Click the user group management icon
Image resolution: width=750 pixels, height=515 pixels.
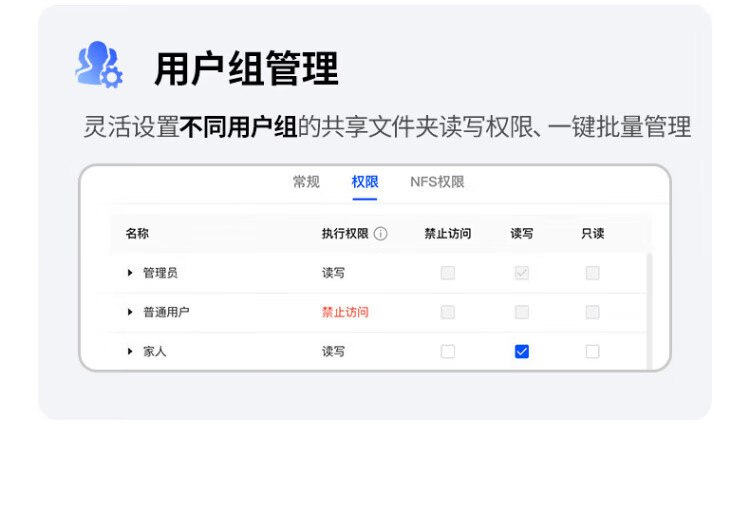(x=99, y=65)
